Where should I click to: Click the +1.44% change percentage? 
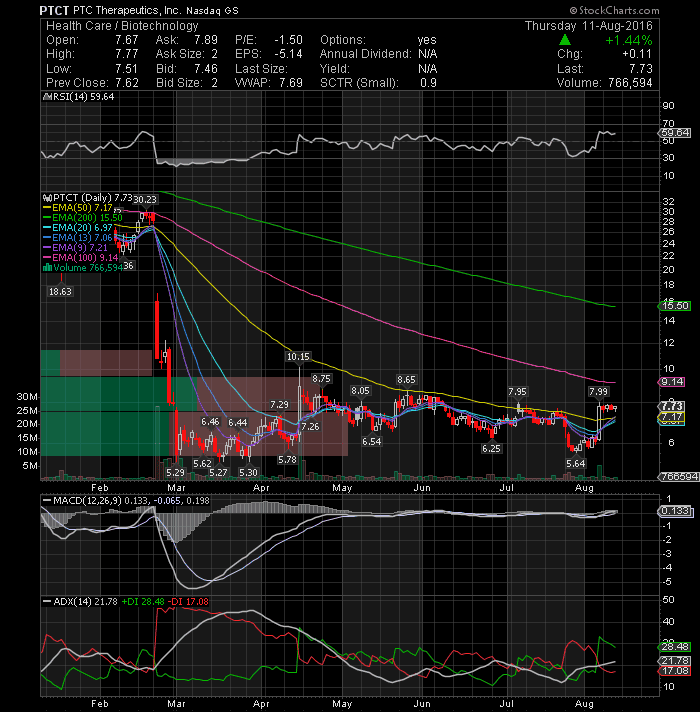coord(628,40)
